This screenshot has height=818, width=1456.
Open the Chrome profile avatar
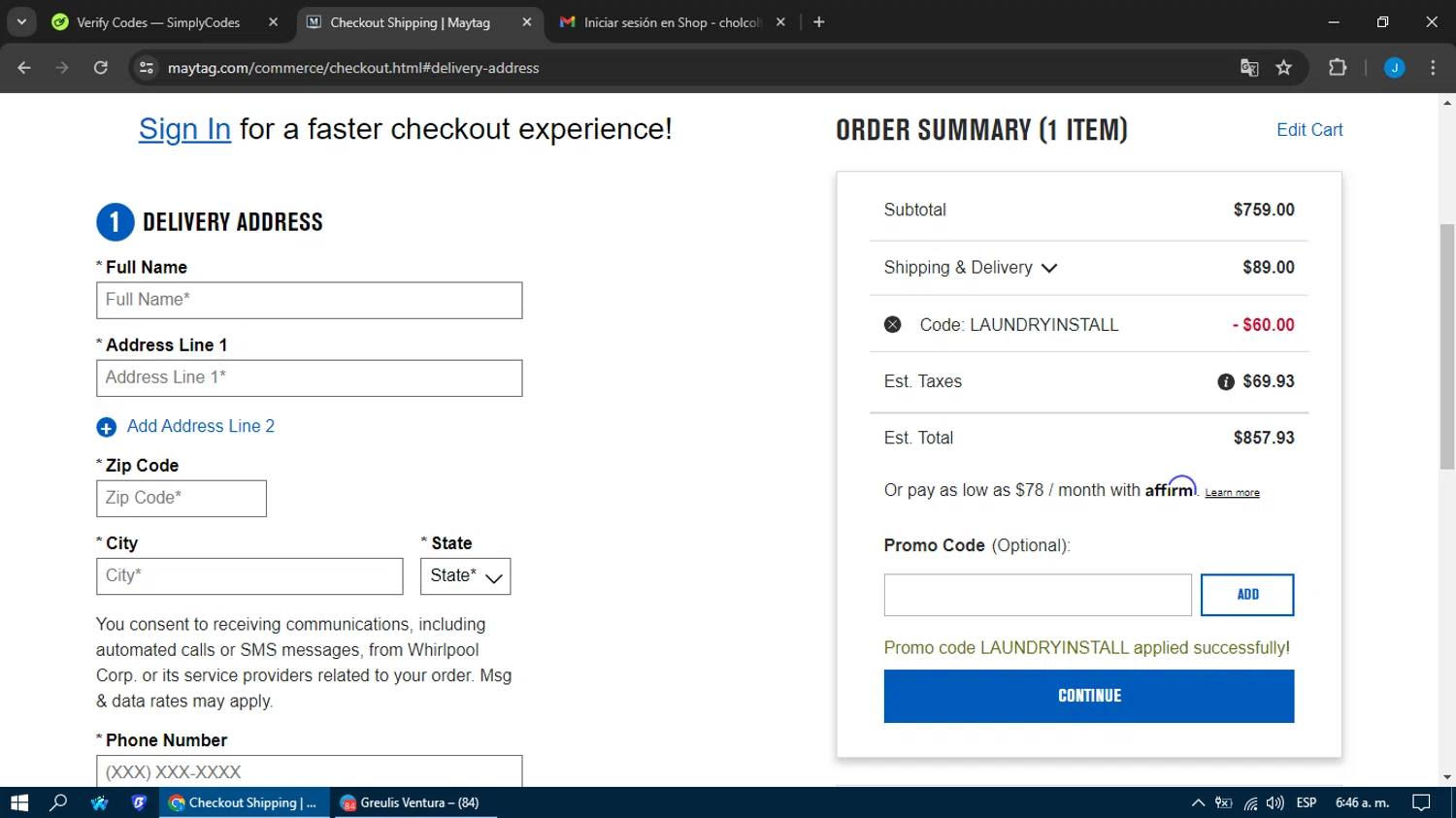(x=1394, y=68)
